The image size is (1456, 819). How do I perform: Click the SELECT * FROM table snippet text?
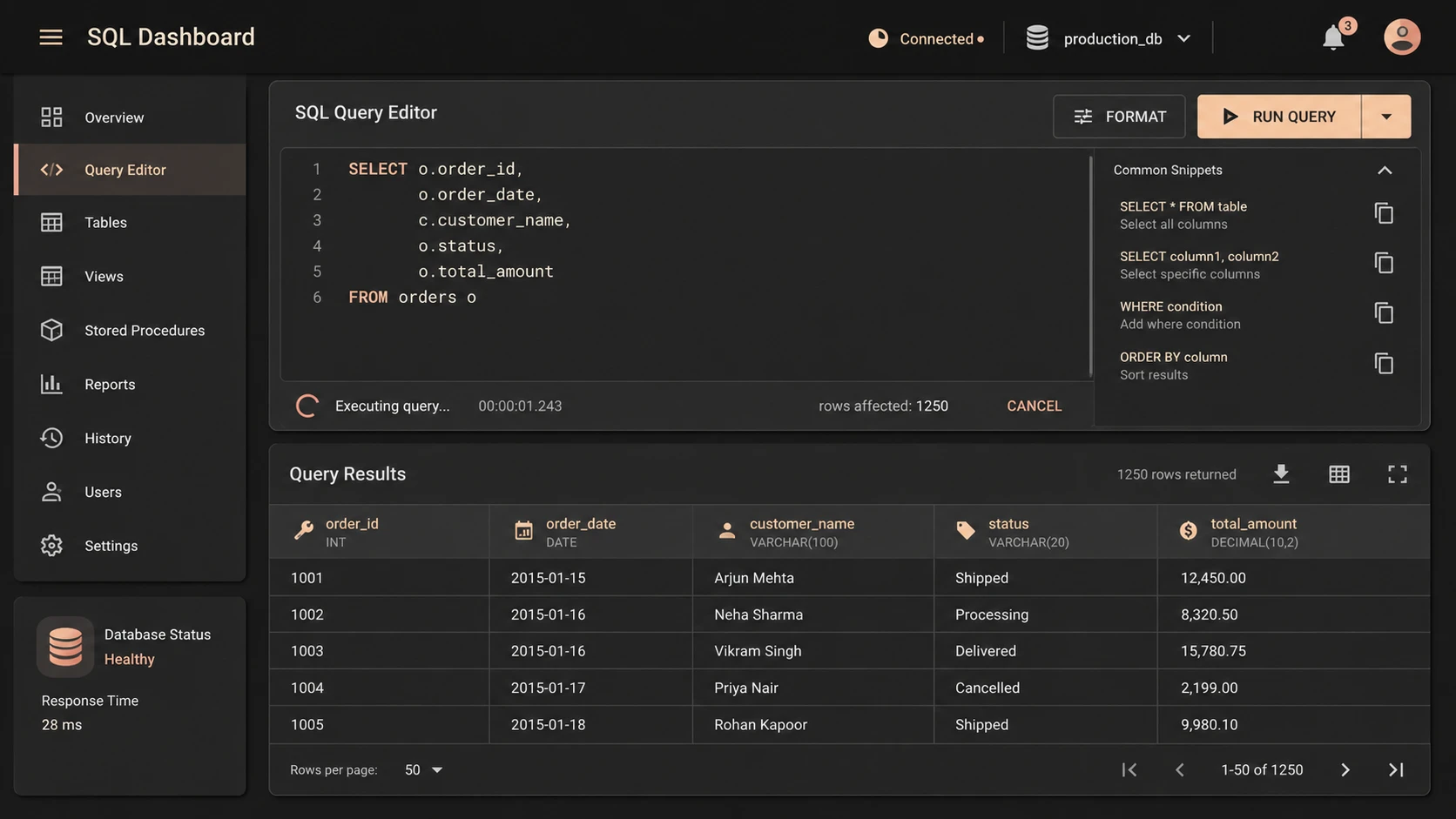click(x=1183, y=206)
